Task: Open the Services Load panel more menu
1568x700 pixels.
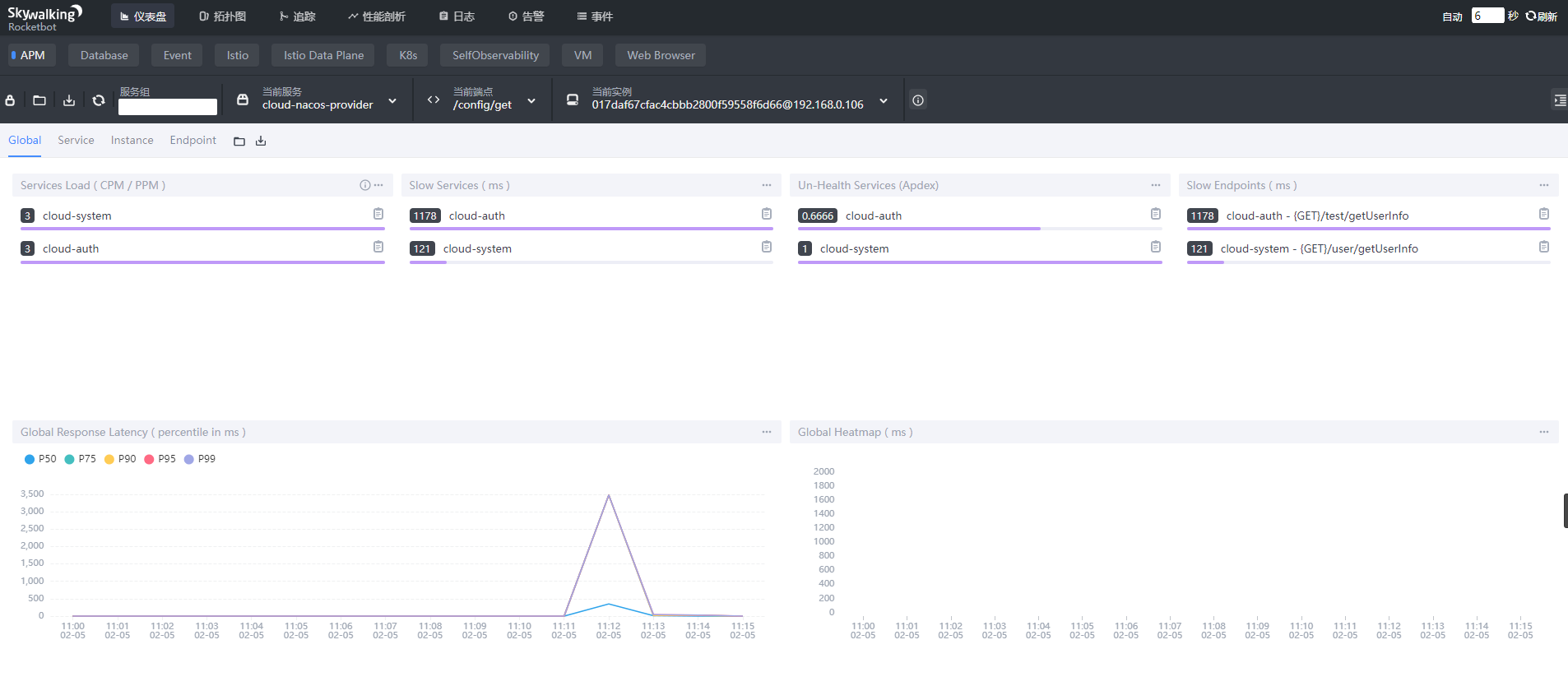Action: (378, 185)
